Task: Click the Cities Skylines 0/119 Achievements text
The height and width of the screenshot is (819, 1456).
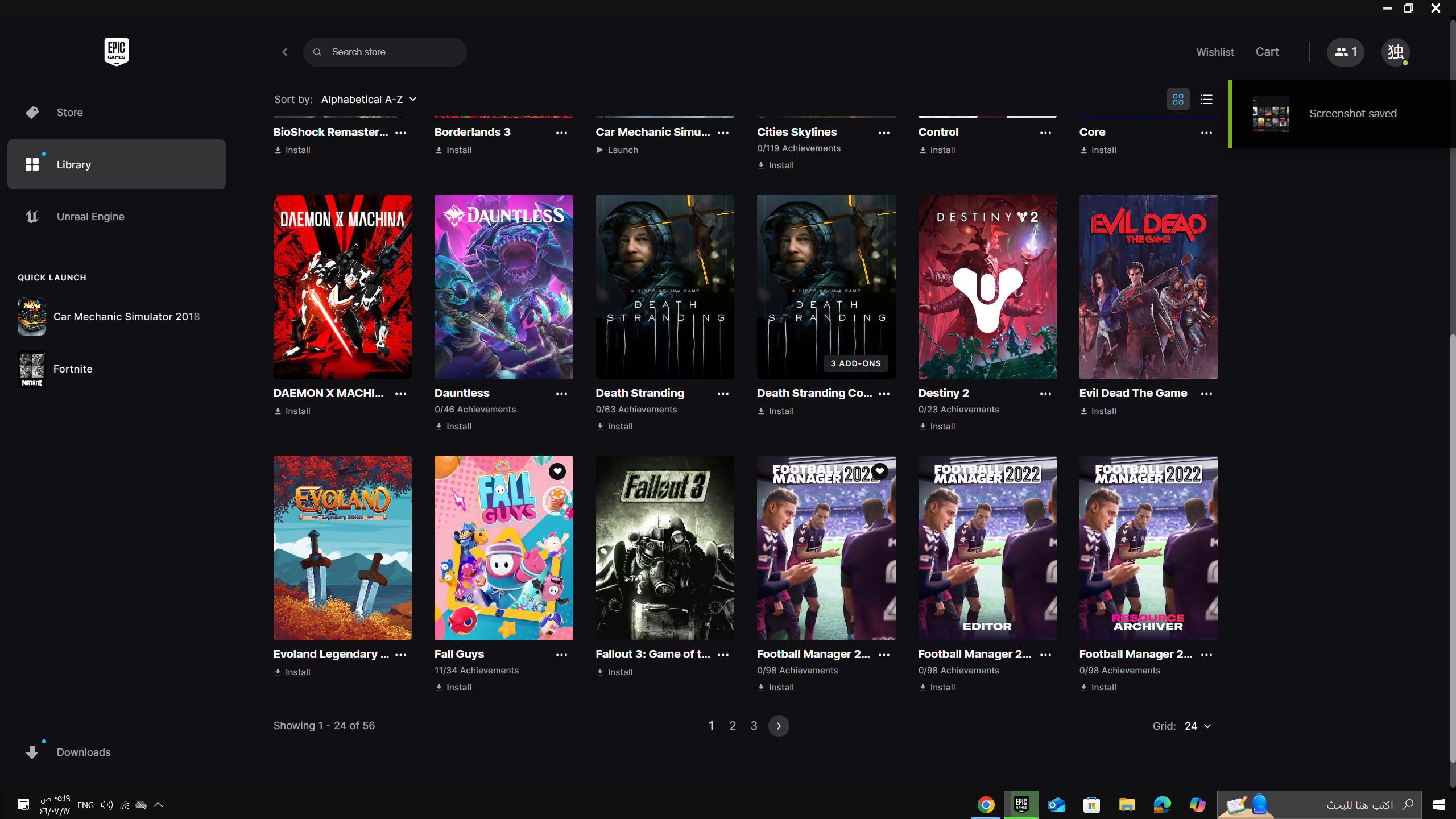Action: pyautogui.click(x=799, y=148)
